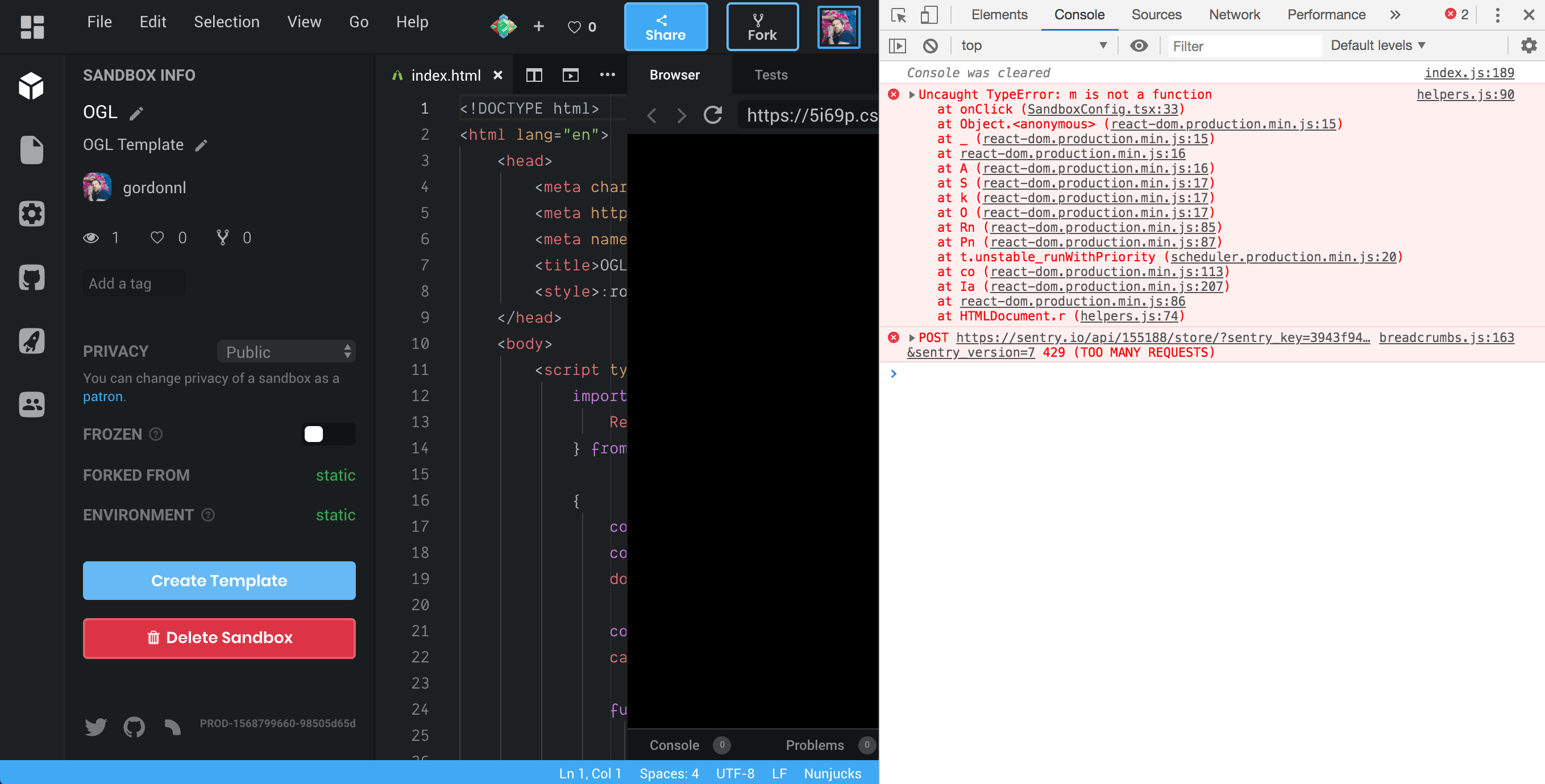This screenshot has width=1545, height=784.
Task: Open the Privacy Public dropdown
Action: (x=286, y=352)
